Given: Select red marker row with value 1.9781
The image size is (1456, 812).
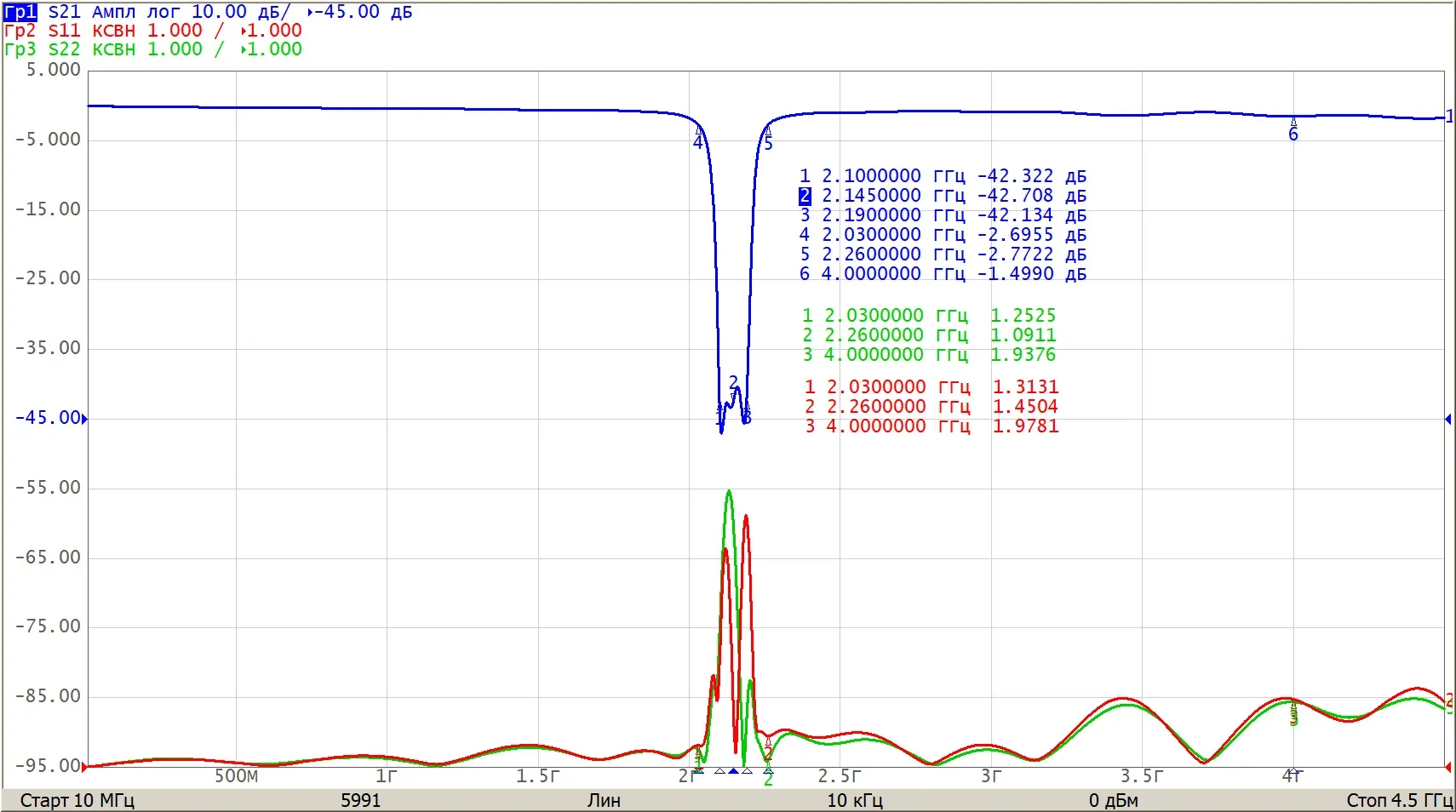Looking at the screenshot, I should tap(931, 426).
